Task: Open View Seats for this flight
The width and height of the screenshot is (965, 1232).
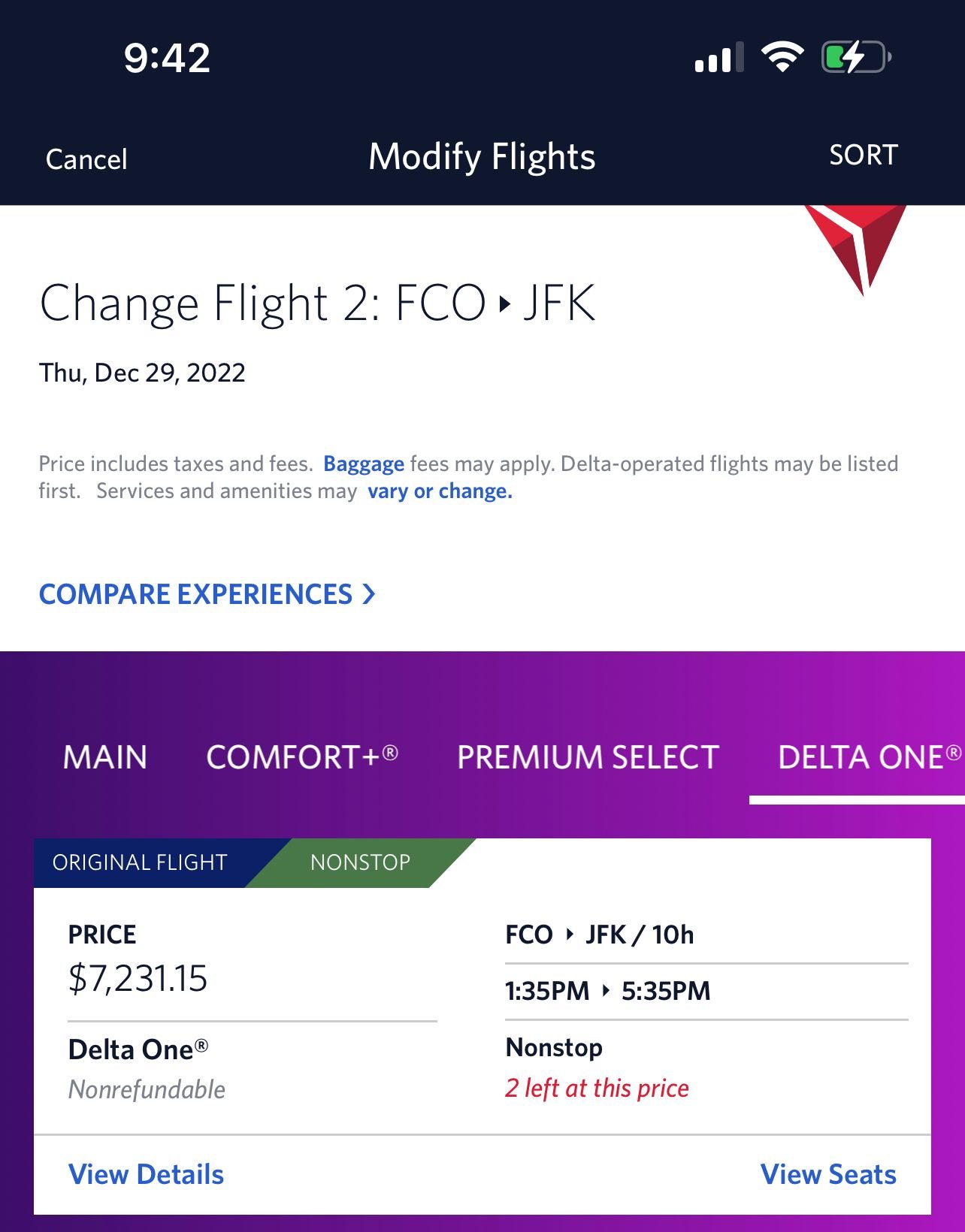Action: pyautogui.click(x=828, y=1174)
